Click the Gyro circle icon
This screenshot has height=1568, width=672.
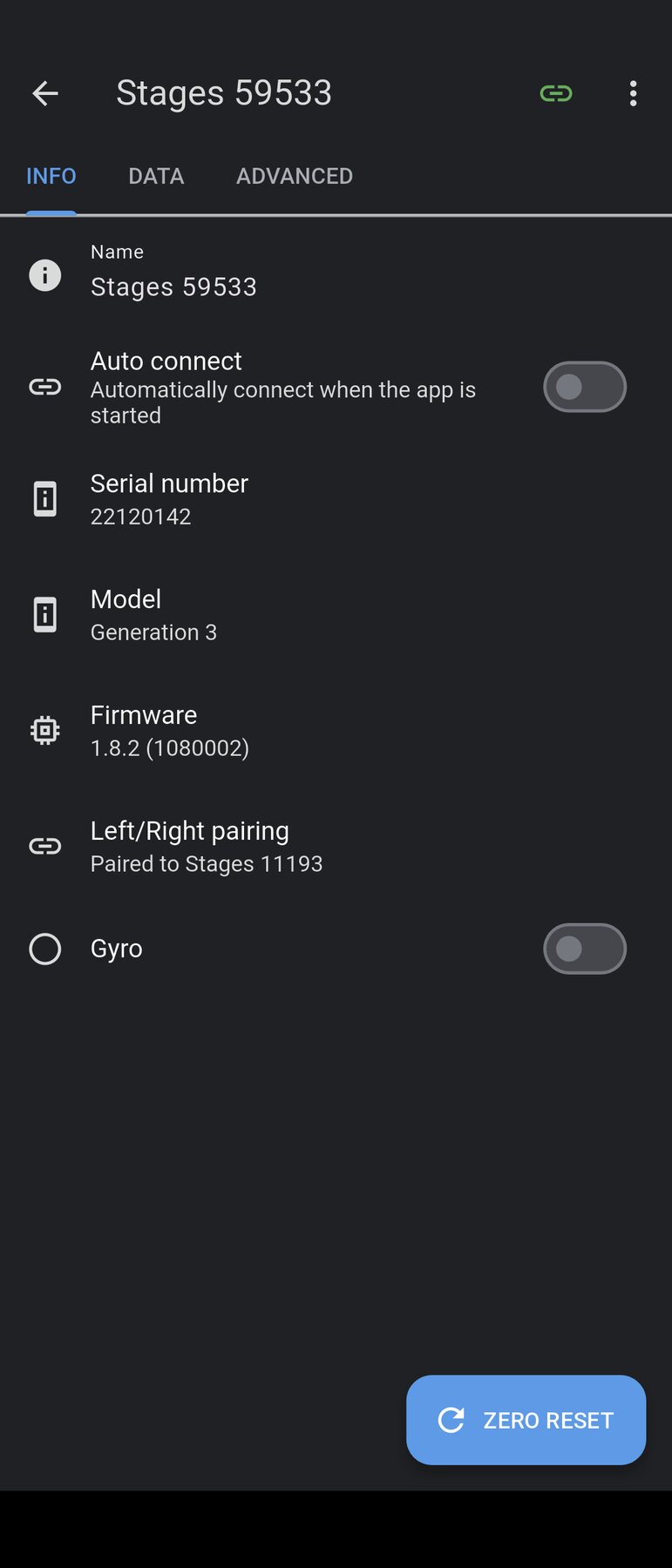(x=45, y=949)
